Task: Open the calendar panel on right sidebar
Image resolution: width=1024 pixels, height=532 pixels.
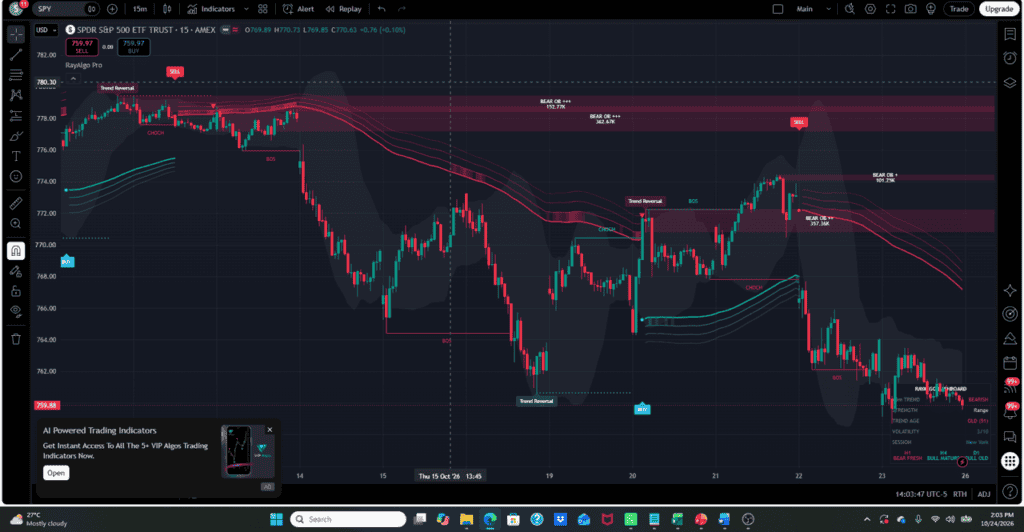Action: [1010, 362]
